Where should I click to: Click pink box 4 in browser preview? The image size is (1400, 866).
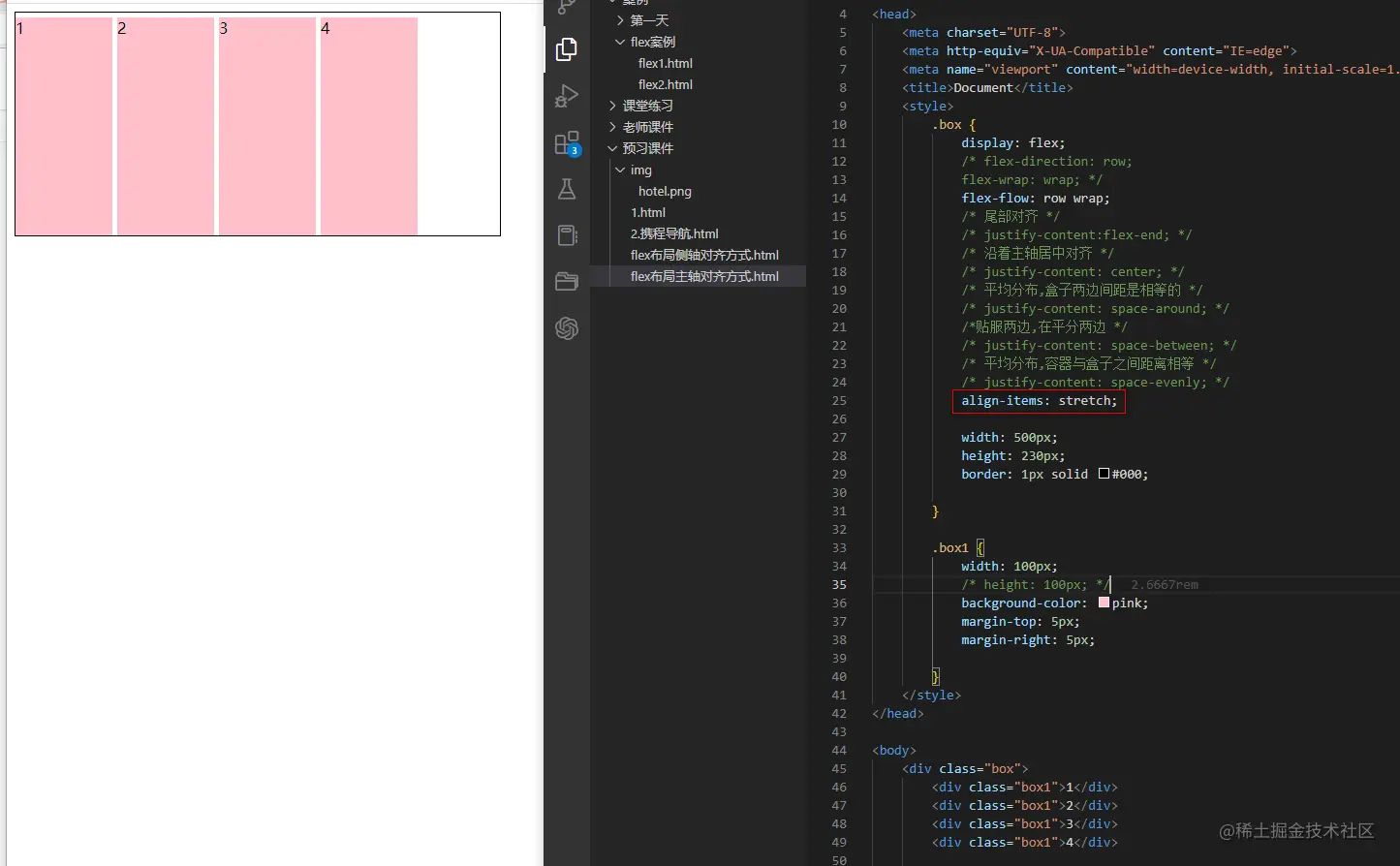[369, 126]
